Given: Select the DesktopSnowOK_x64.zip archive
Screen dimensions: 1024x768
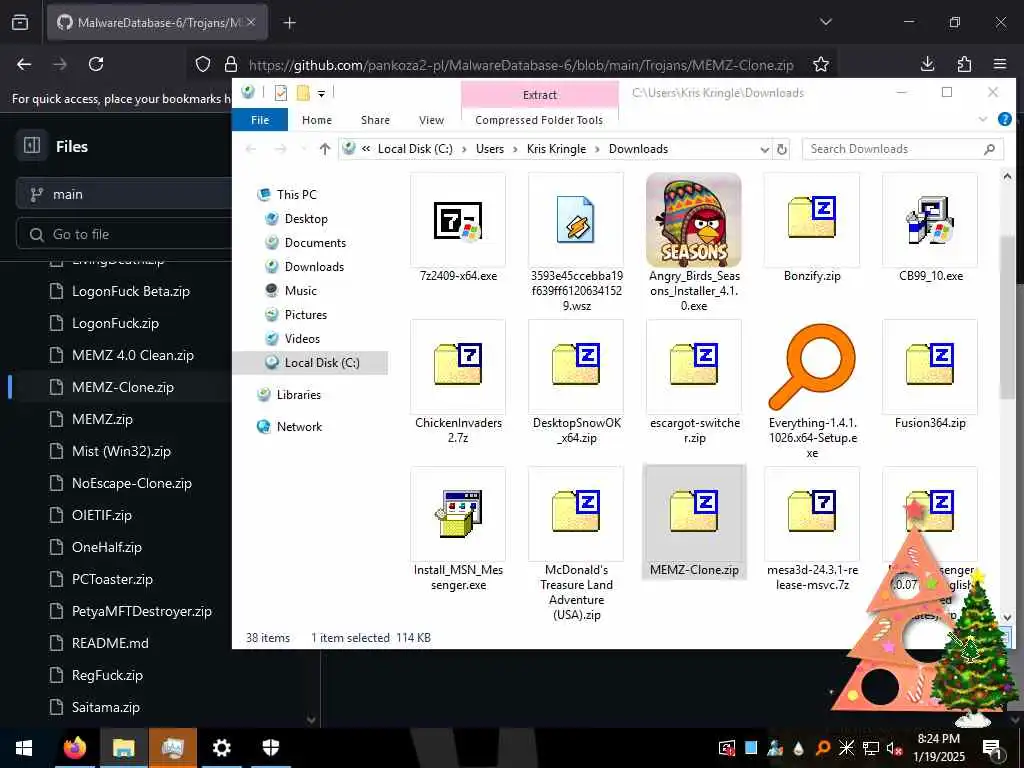Looking at the screenshot, I should point(576,364).
